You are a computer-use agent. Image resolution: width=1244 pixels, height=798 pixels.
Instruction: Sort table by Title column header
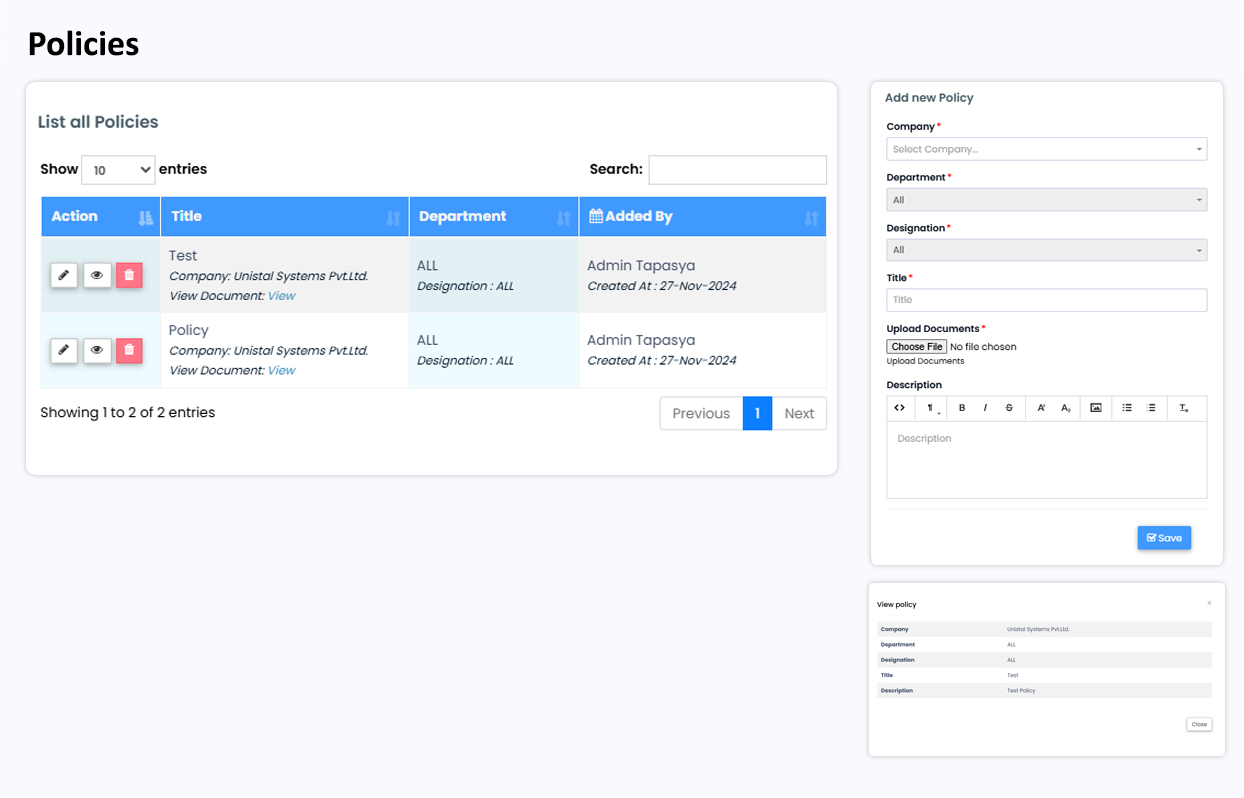(x=285, y=217)
